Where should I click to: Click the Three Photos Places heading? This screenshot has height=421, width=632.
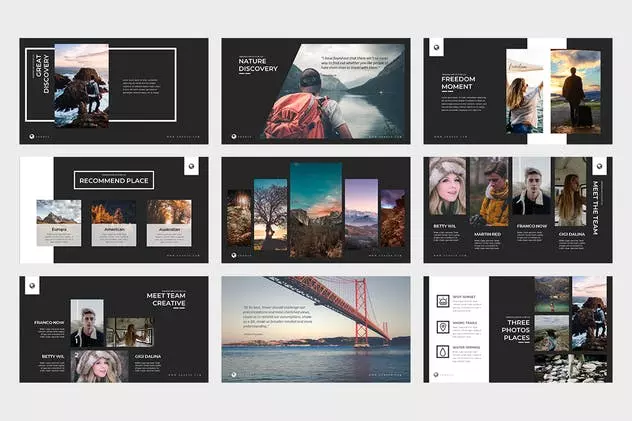tap(516, 330)
